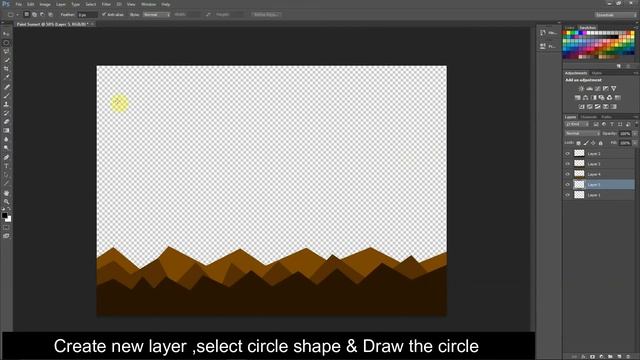Screen dimensions: 640x360
Task: Toggle the Anti-alias checkbox
Action: pyautogui.click(x=104, y=15)
